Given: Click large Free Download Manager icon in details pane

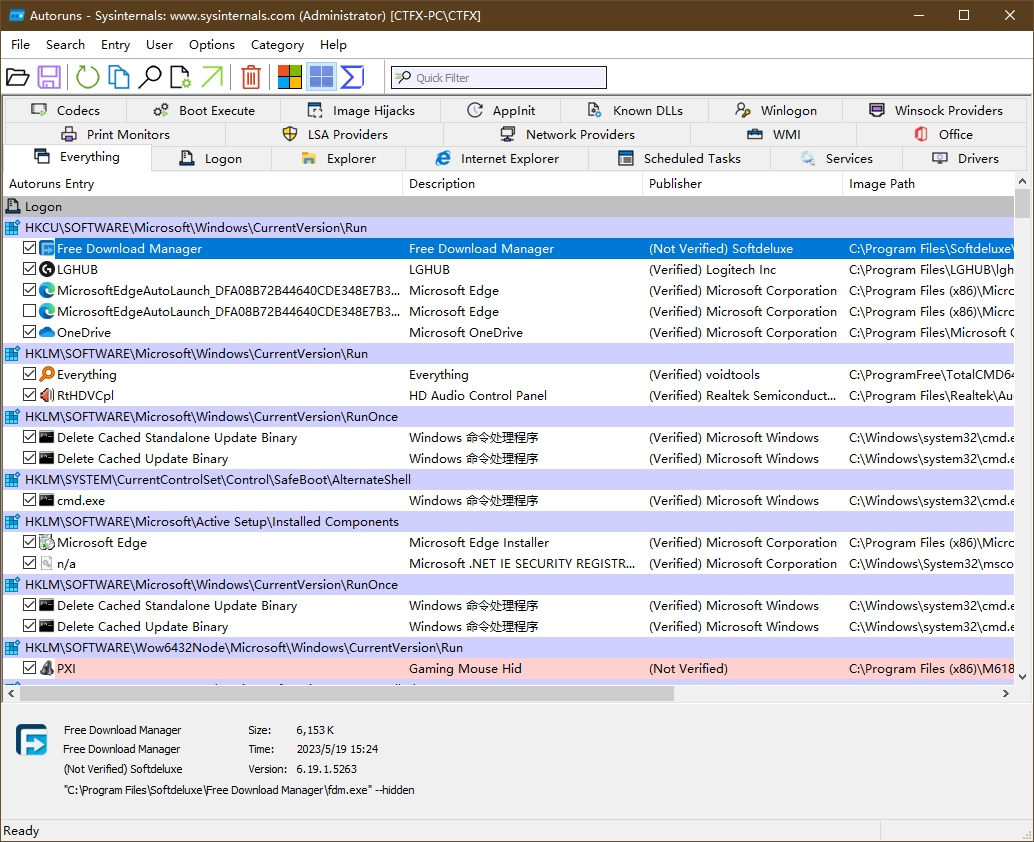Looking at the screenshot, I should tap(32, 740).
